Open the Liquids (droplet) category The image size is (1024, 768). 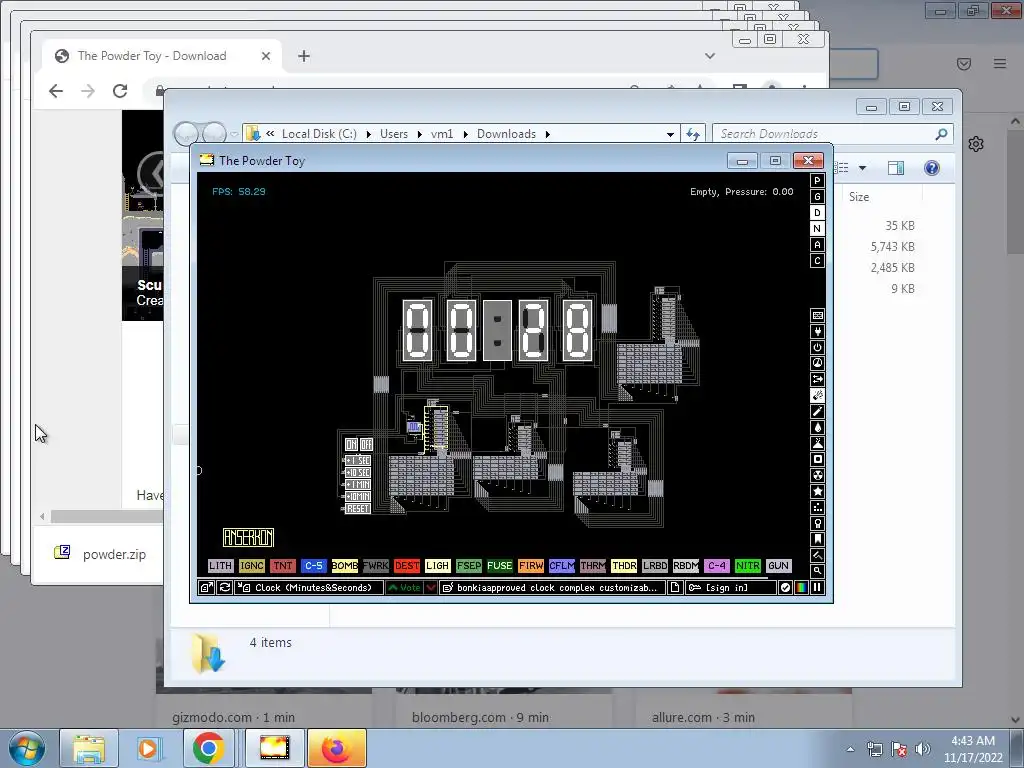pyautogui.click(x=817, y=428)
